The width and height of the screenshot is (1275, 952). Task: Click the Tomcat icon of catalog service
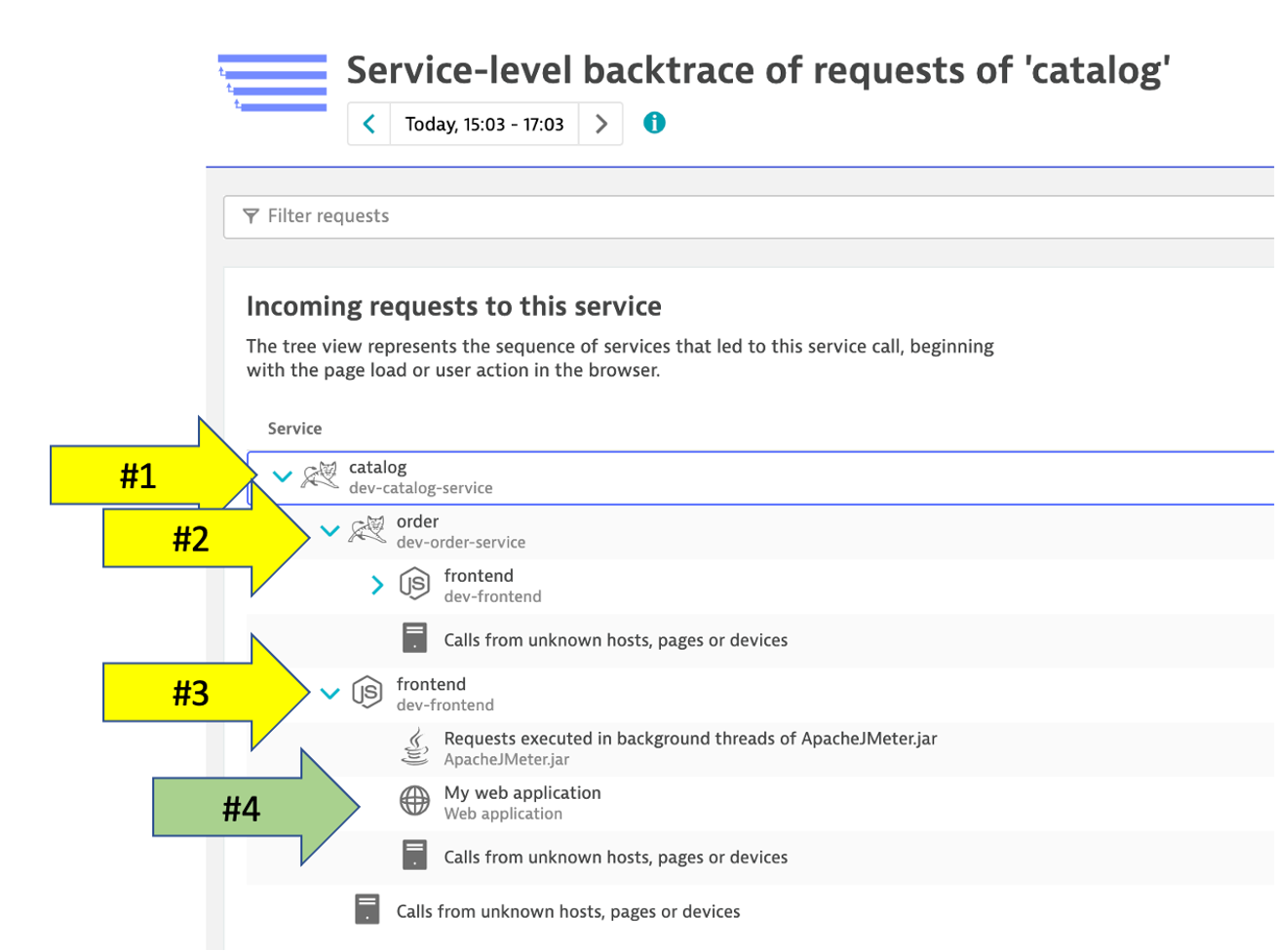pos(320,476)
